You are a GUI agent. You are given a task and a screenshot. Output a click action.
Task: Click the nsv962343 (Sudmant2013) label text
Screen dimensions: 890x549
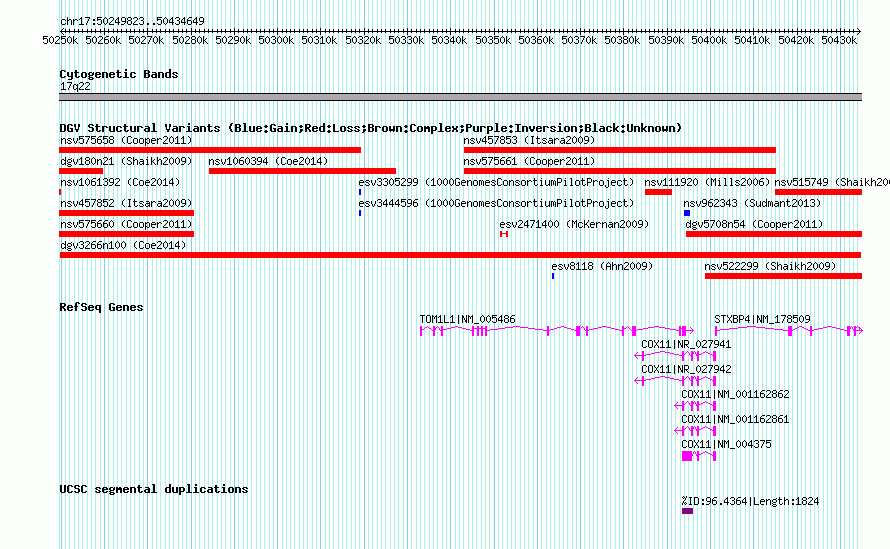click(x=752, y=203)
